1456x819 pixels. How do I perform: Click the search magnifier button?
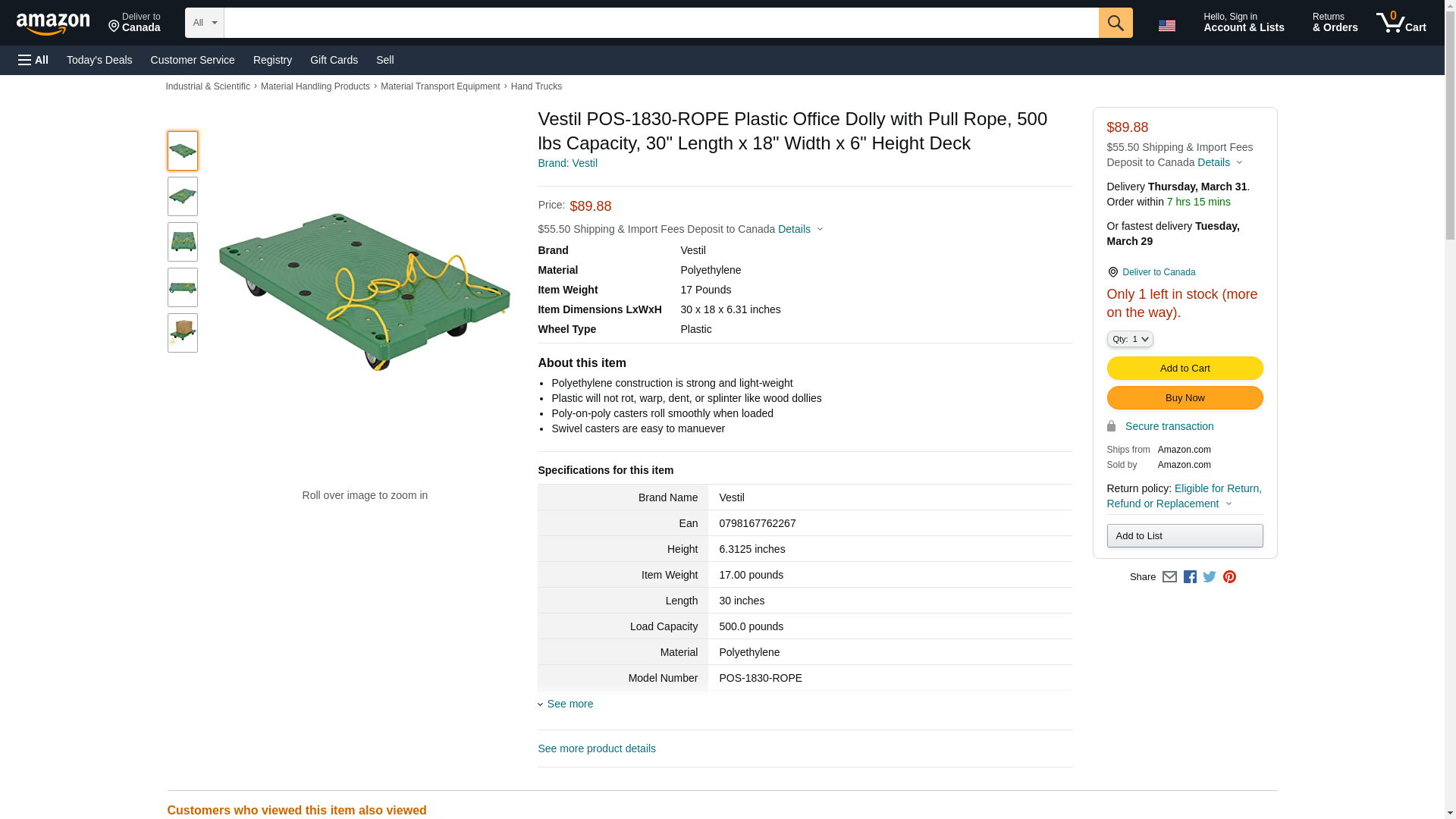coord(1115,23)
